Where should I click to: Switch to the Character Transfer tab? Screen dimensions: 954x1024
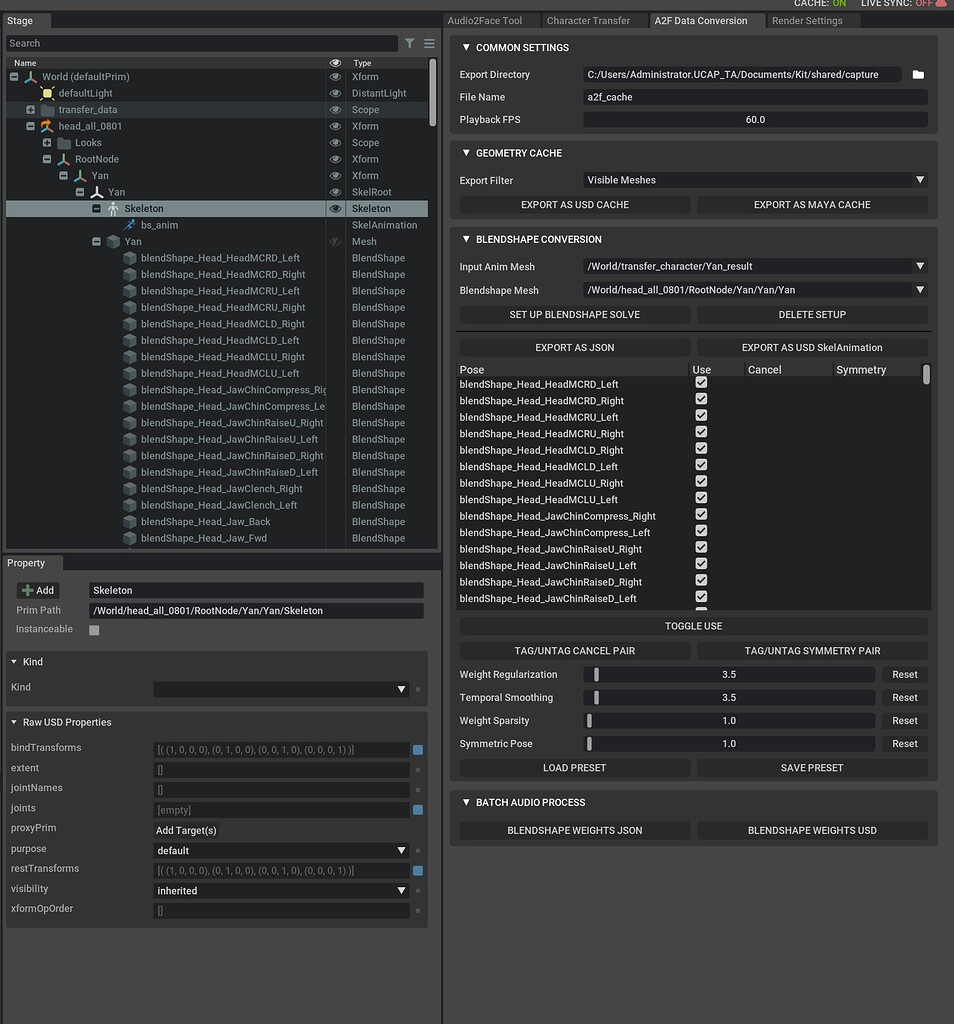tap(590, 20)
